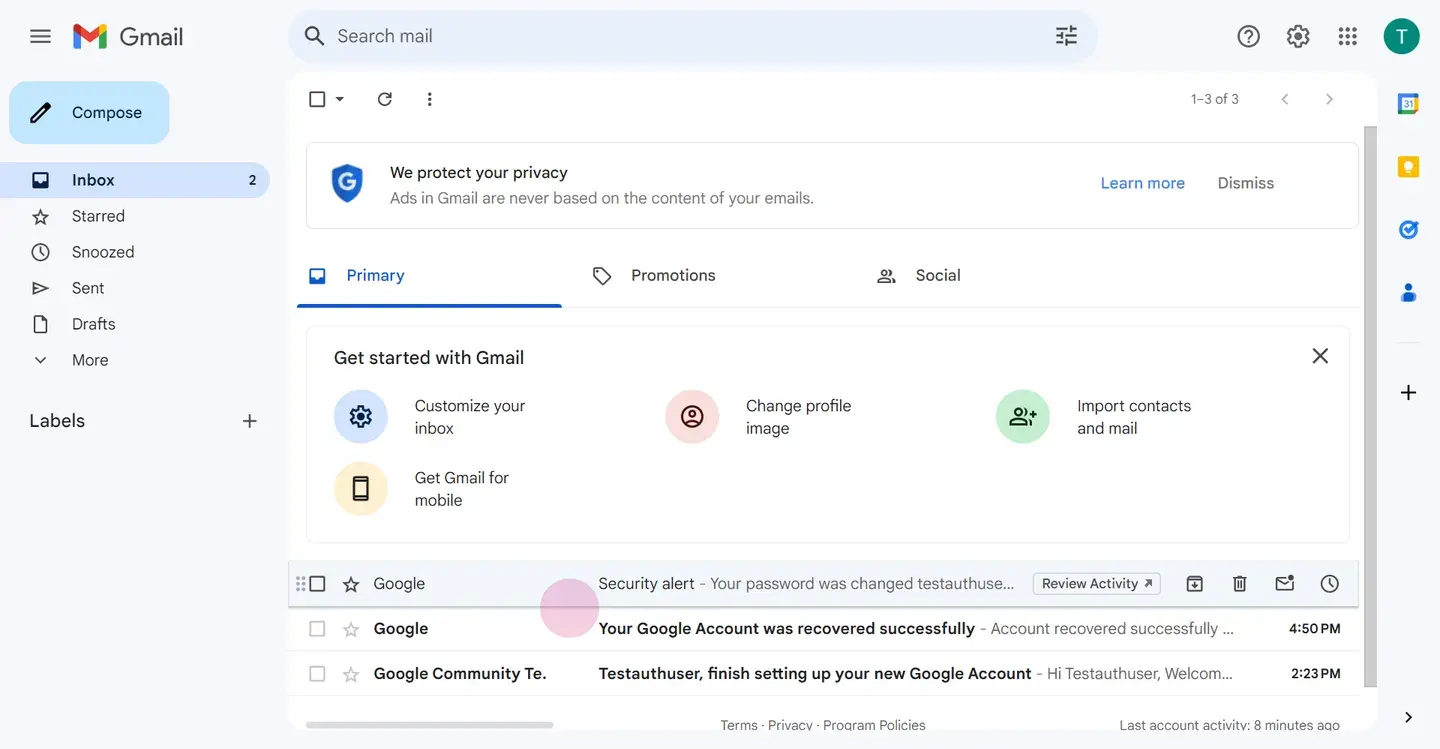Image resolution: width=1440 pixels, height=749 pixels.
Task: Click the Search mail field
Action: [x=692, y=36]
